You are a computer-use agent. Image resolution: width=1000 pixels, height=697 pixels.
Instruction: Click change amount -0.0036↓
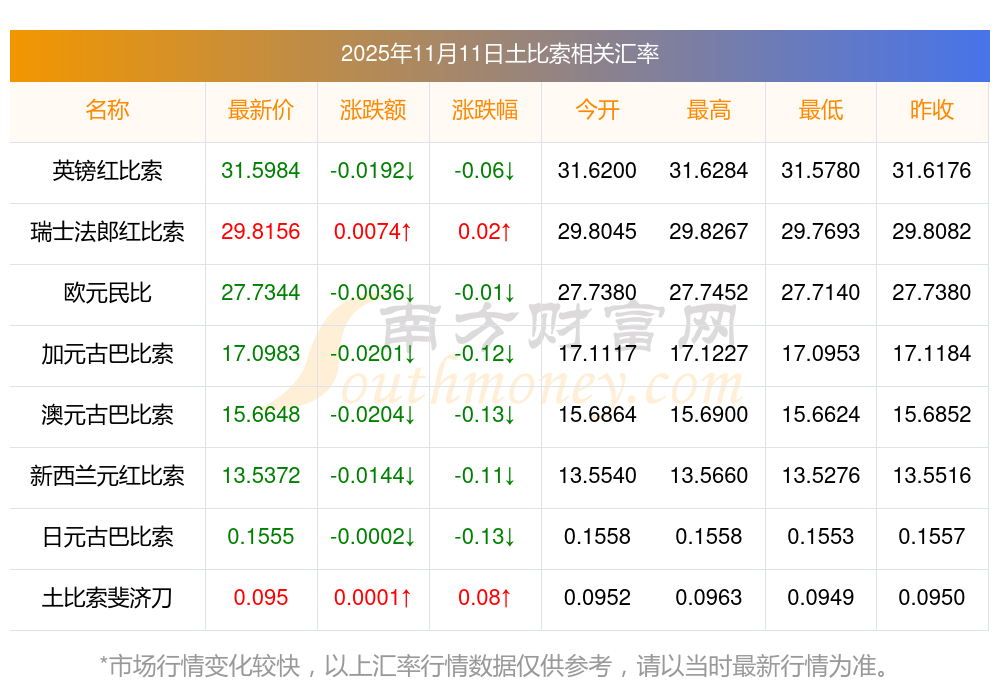tap(372, 293)
